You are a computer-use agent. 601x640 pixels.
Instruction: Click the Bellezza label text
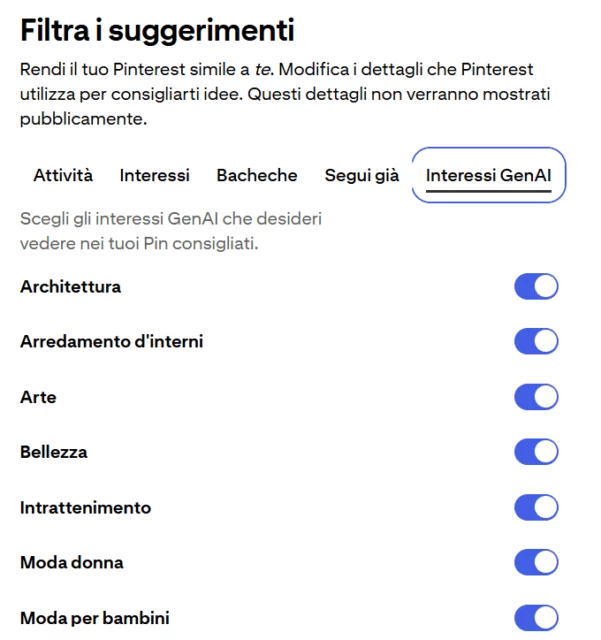[x=54, y=452]
